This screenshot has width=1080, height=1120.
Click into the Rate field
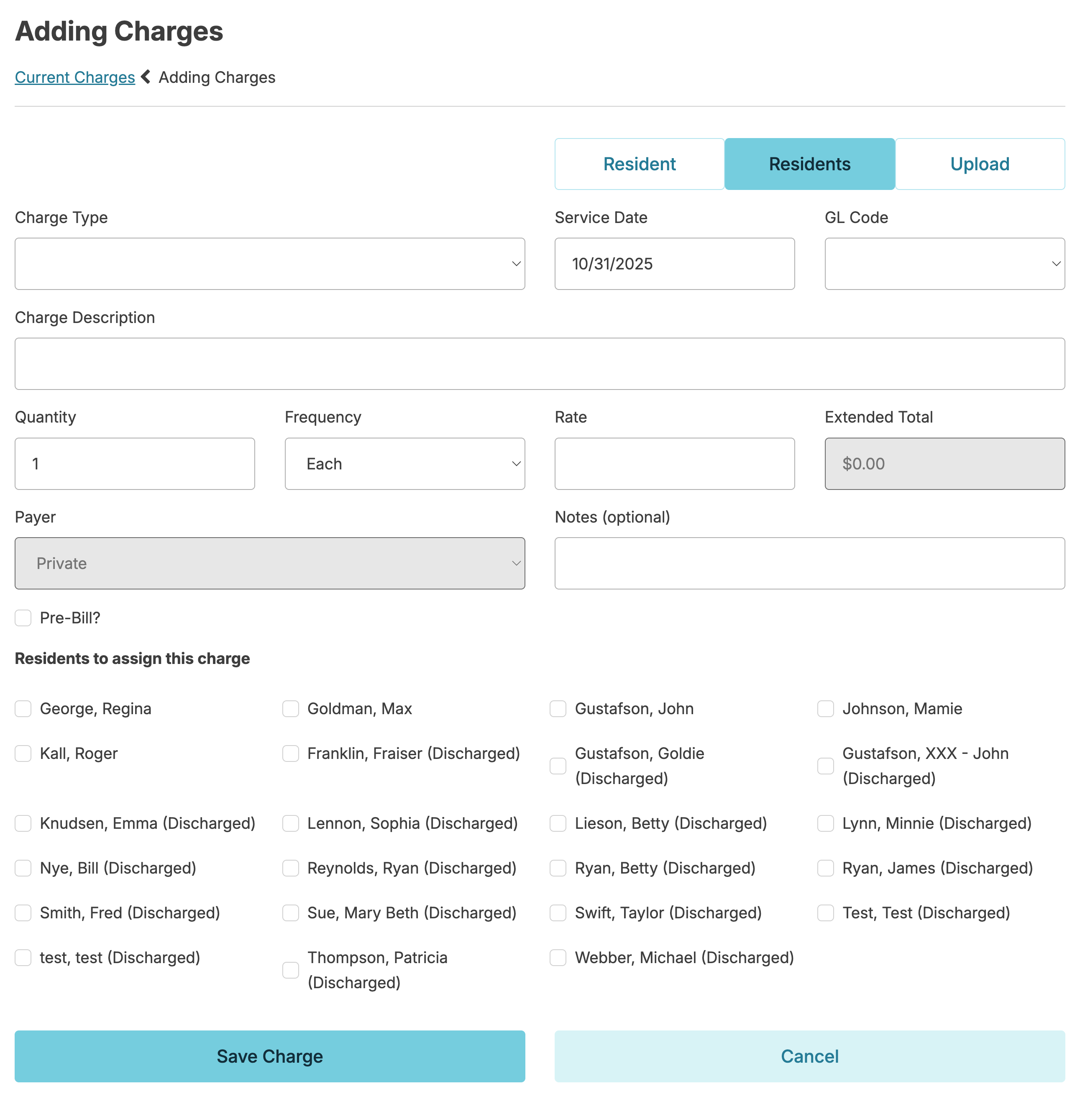click(x=674, y=464)
